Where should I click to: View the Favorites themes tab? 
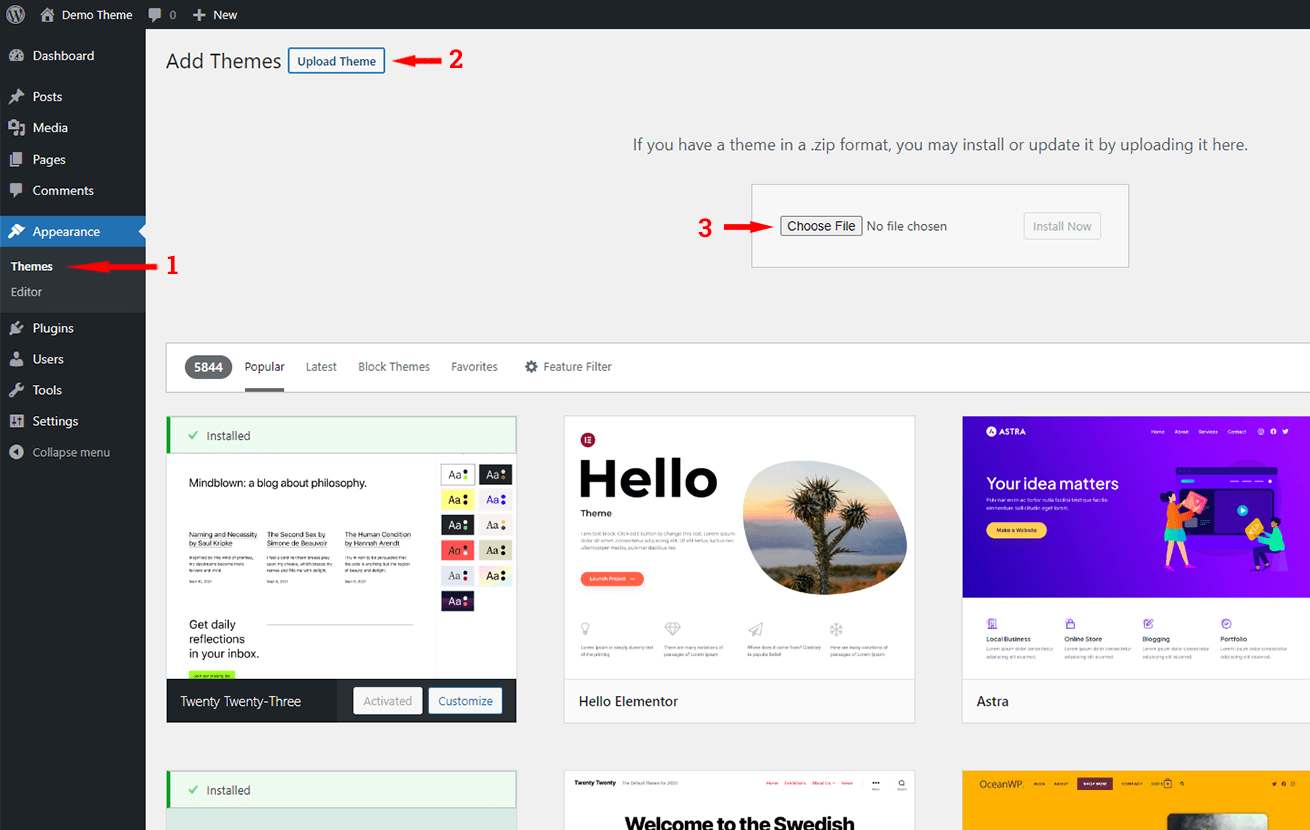[474, 366]
